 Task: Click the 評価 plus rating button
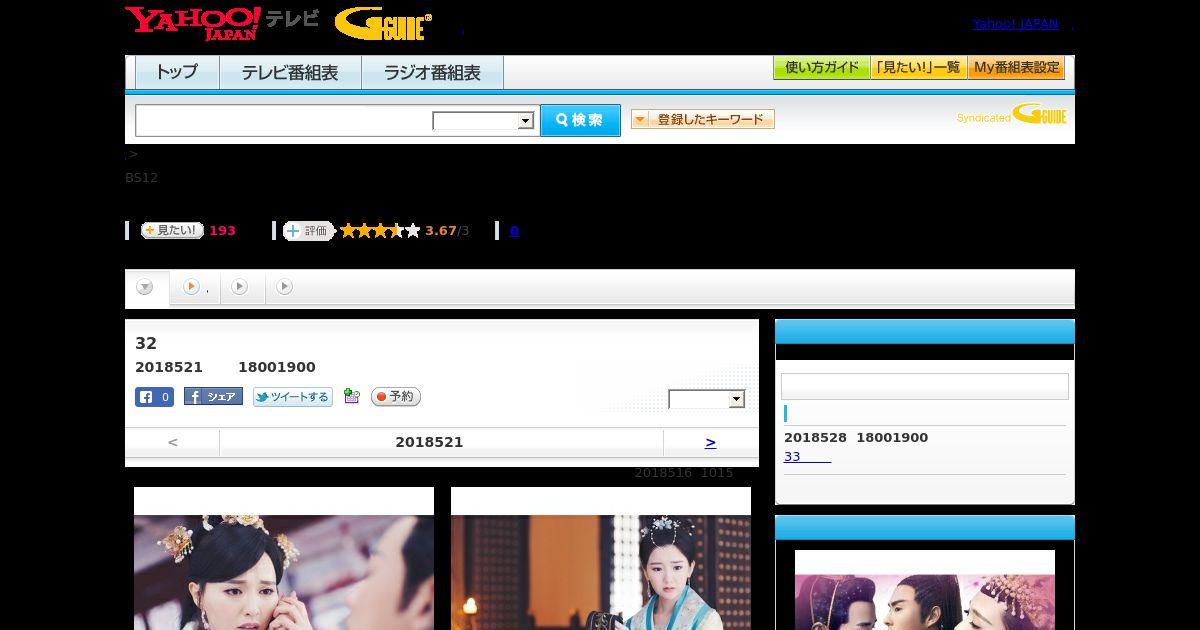click(x=308, y=231)
